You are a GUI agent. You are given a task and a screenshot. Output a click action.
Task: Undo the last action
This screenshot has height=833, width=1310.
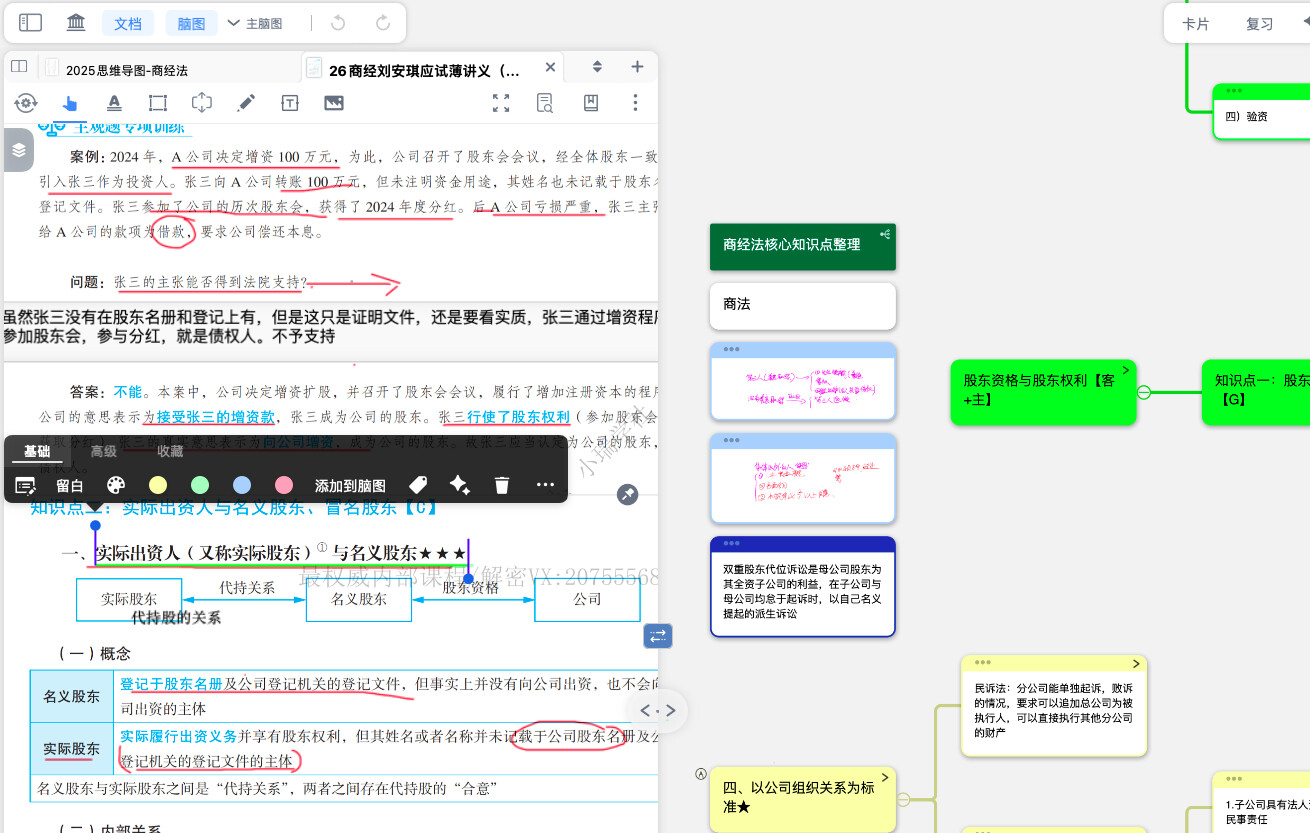point(339,22)
